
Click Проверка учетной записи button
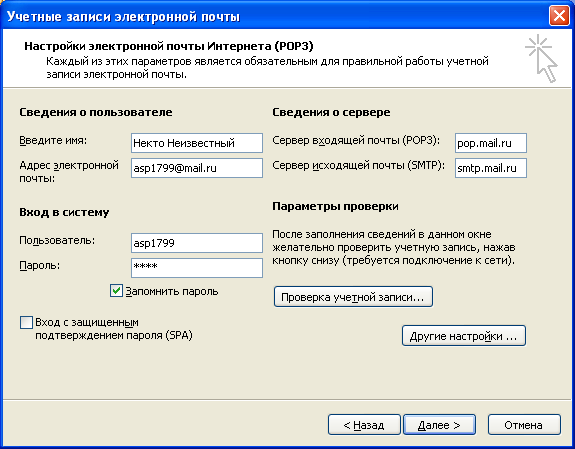click(x=353, y=296)
